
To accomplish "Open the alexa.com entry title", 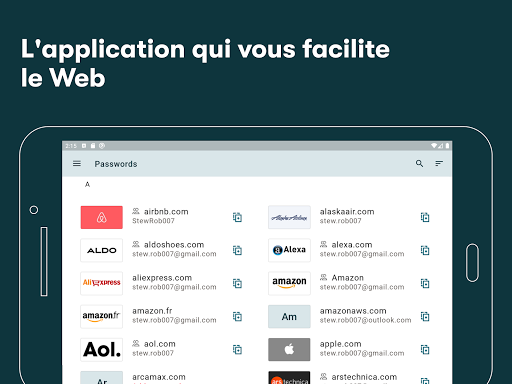I will [x=352, y=245].
